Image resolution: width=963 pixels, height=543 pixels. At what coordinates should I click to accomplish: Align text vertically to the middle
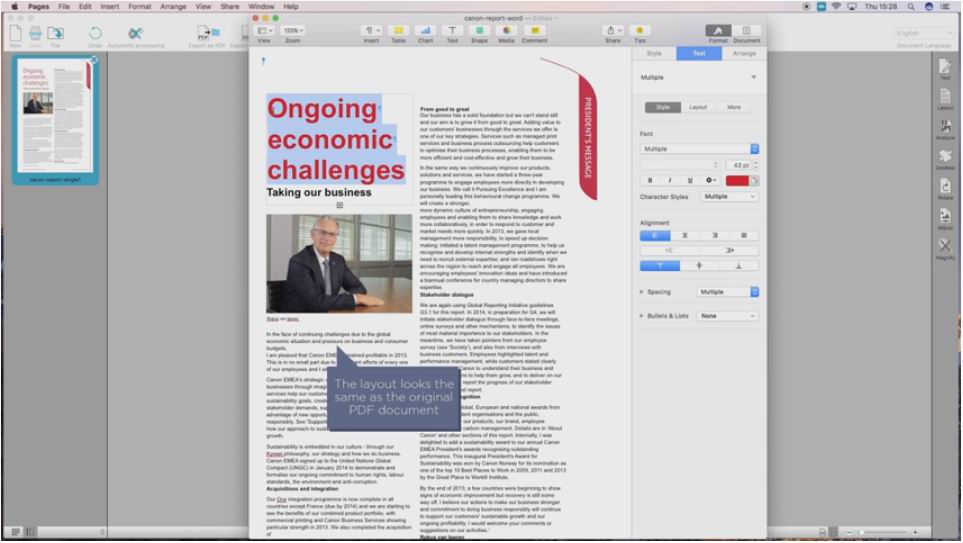699,265
